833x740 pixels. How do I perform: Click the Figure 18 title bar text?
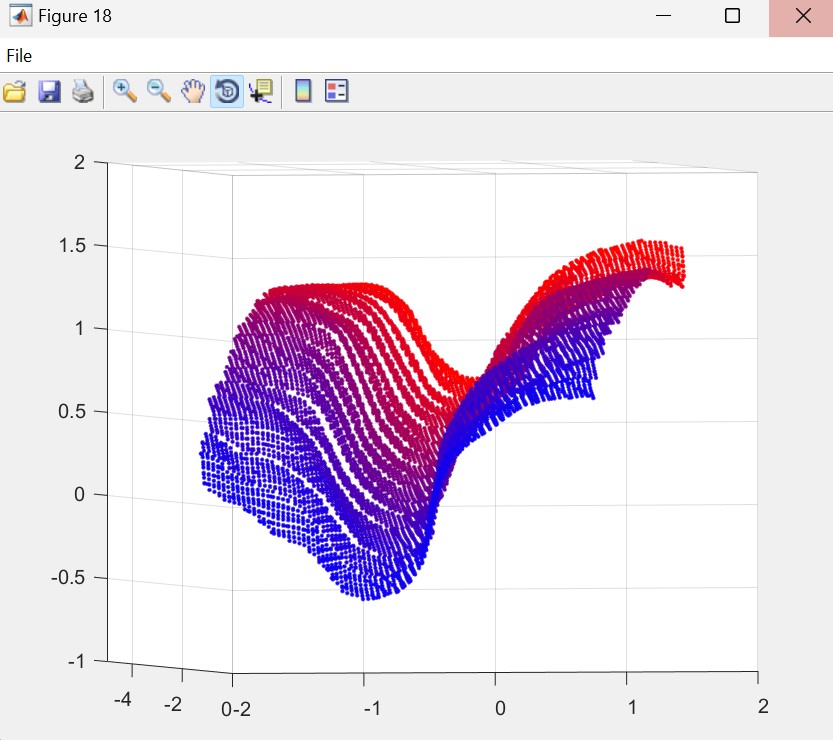(x=75, y=16)
